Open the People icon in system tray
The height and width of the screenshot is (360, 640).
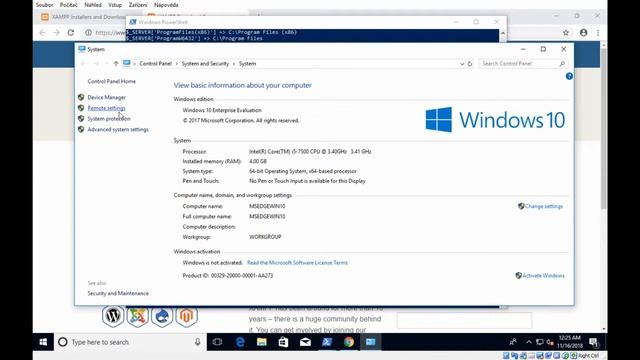(513, 342)
